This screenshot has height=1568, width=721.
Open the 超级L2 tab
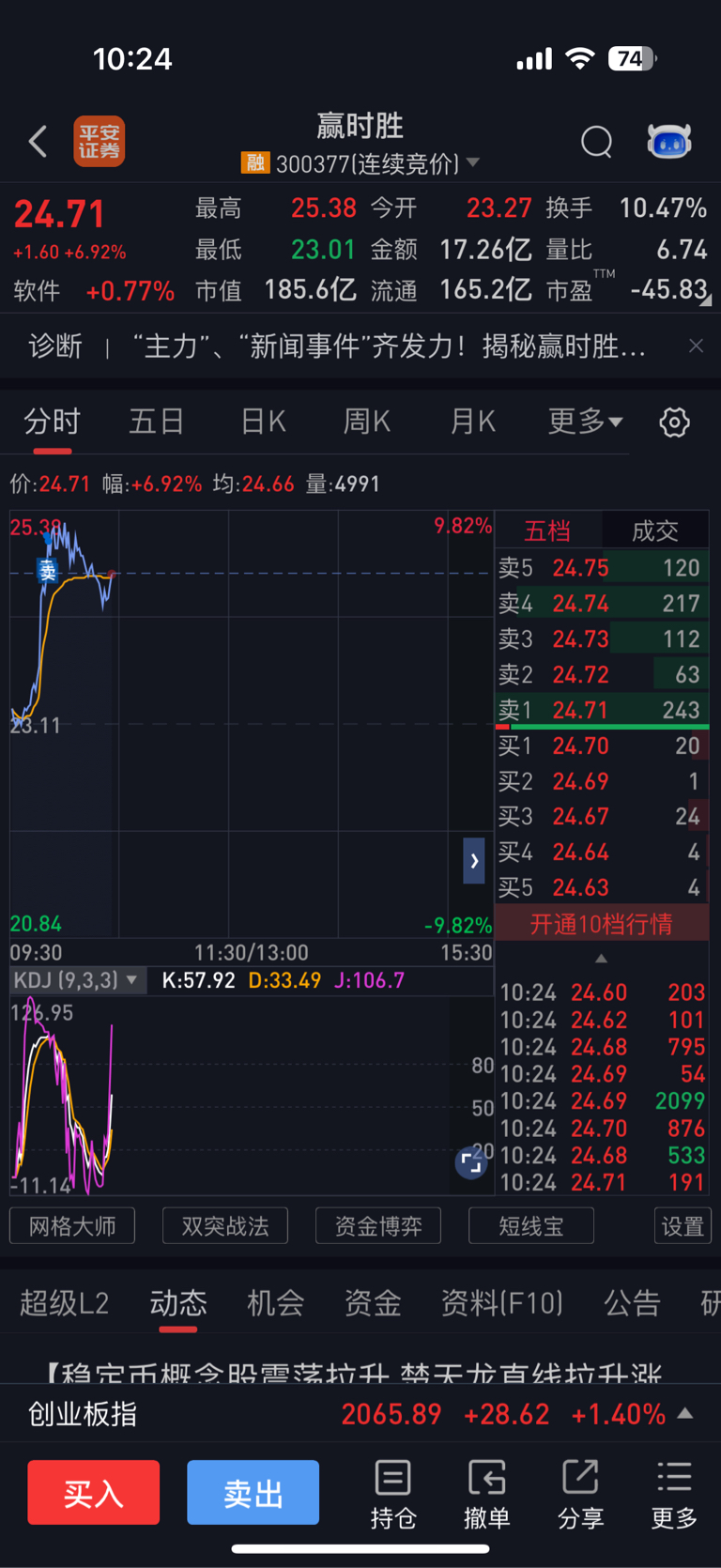(x=65, y=1303)
